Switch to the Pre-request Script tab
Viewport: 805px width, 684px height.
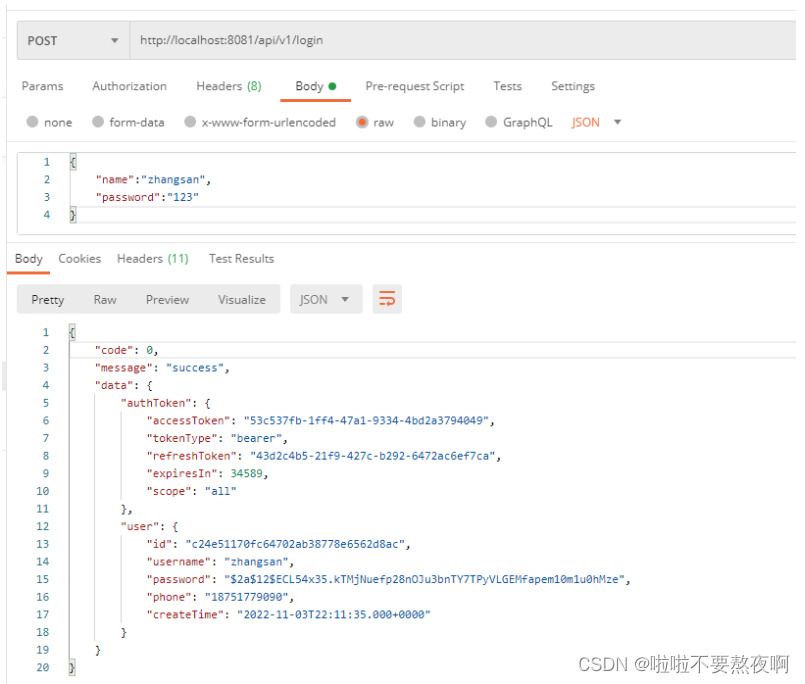[x=414, y=86]
